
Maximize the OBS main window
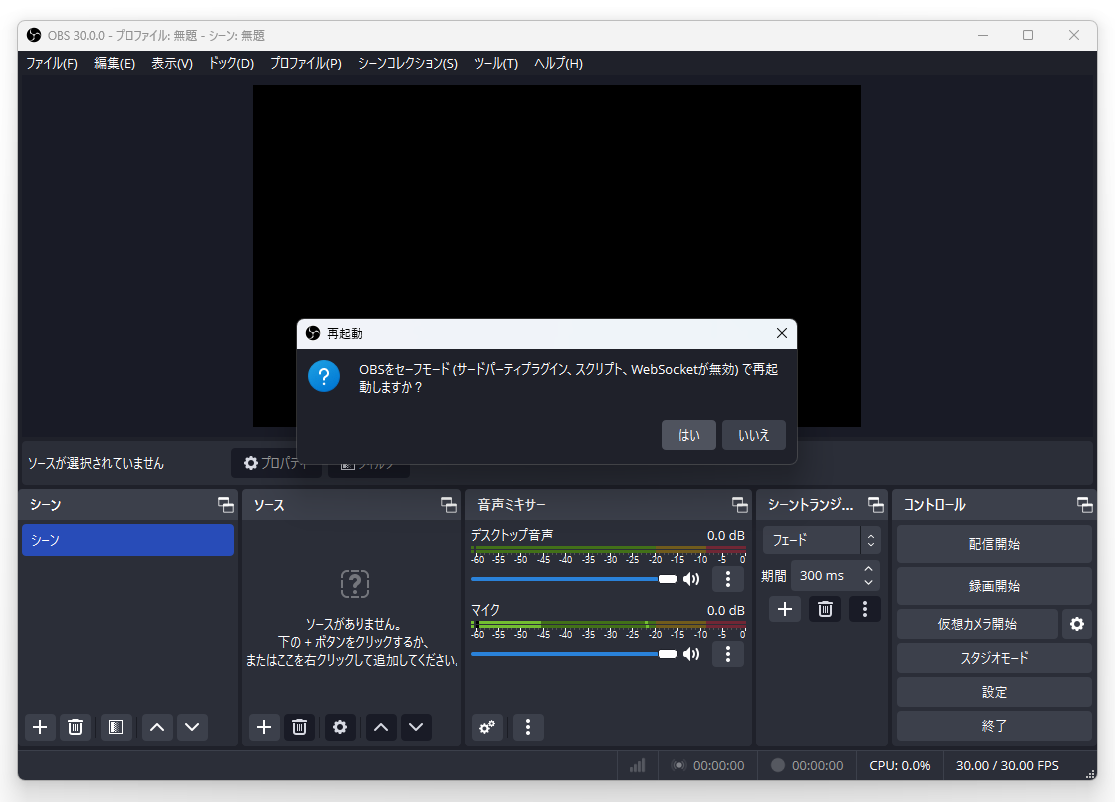(1028, 35)
